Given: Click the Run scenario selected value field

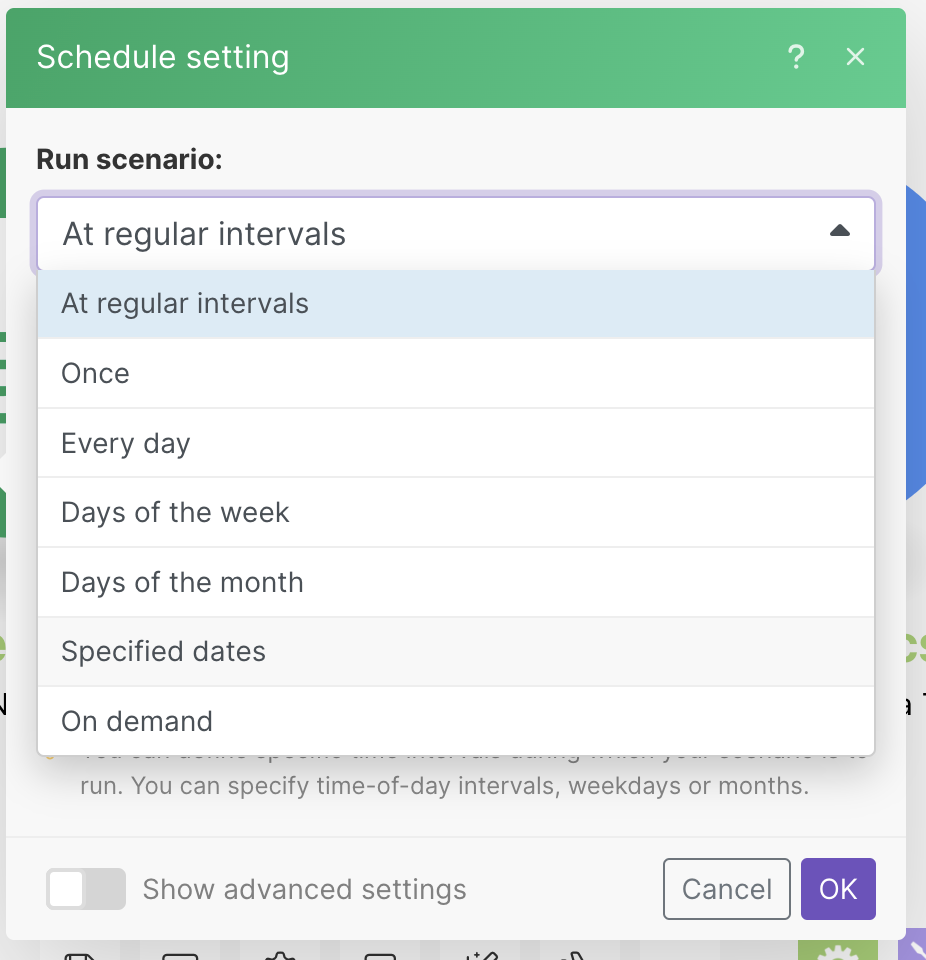Looking at the screenshot, I should tap(430, 234).
